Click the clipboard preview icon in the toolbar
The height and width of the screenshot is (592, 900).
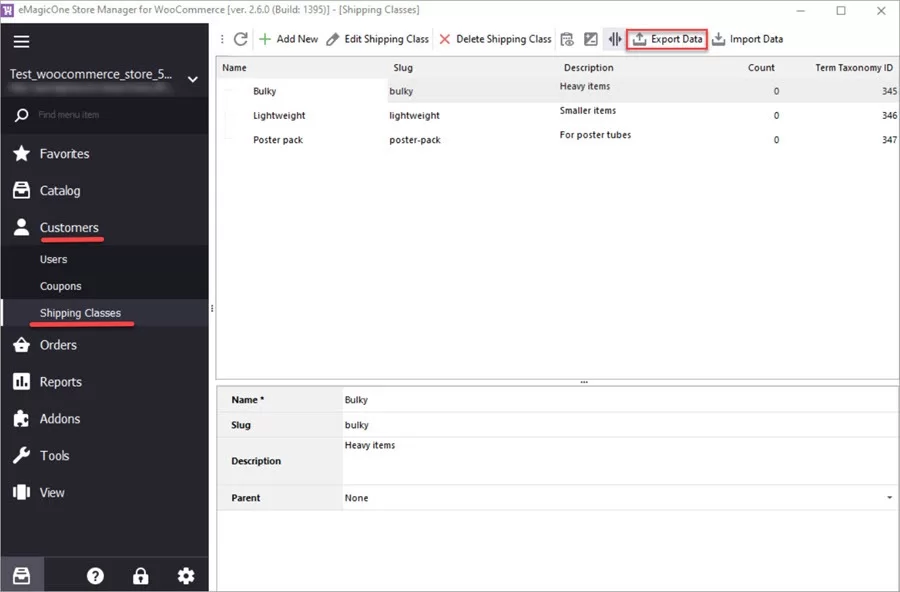[566, 39]
